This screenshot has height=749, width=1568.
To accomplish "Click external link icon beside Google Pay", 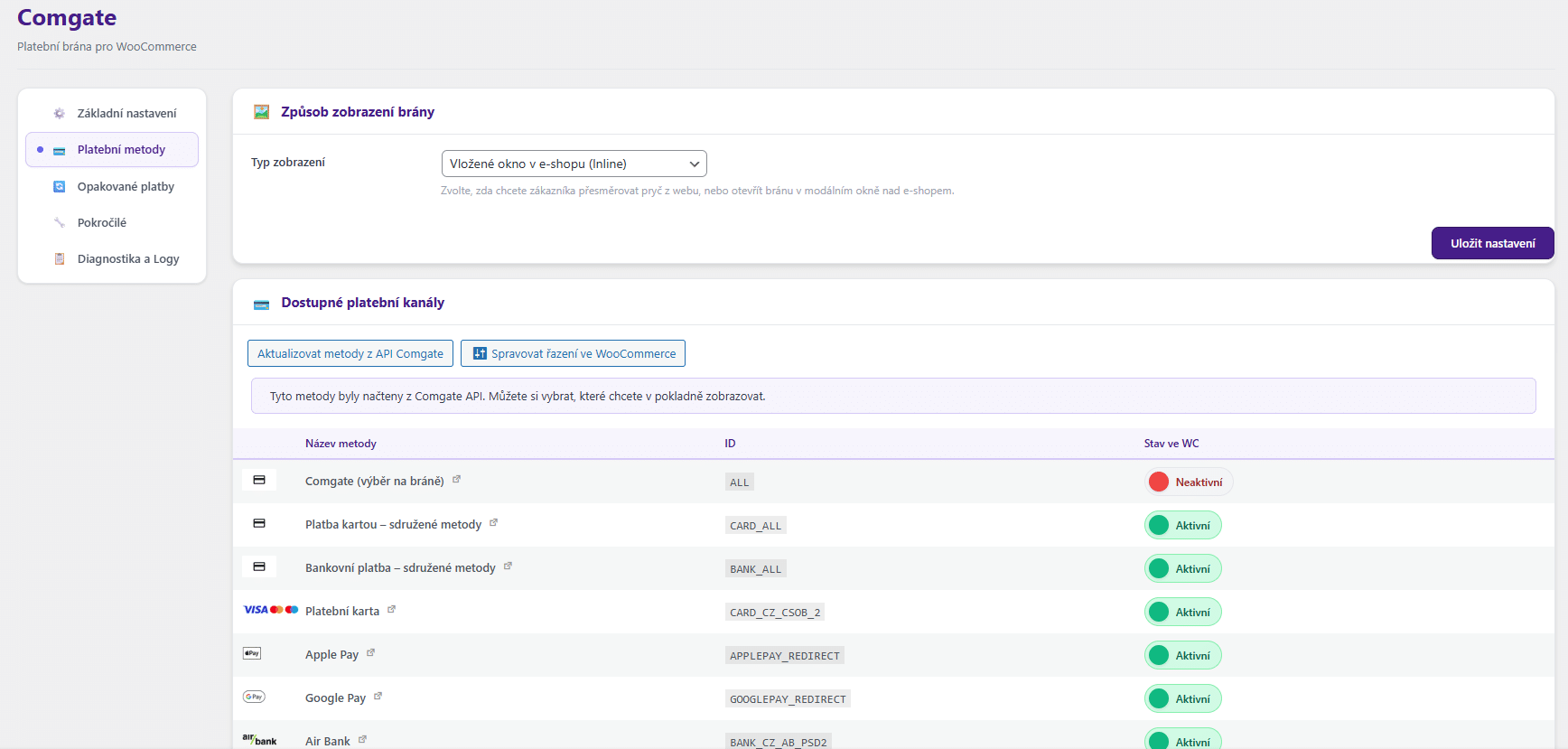I will tap(378, 697).
